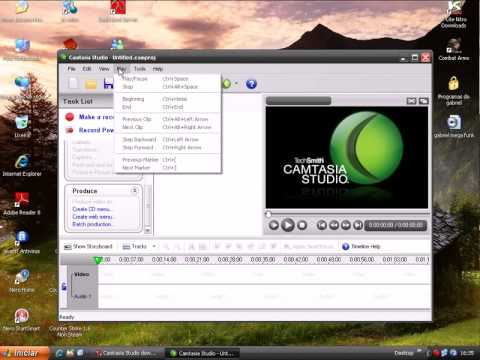Choose Previous Clip in the Play menu

(168, 119)
